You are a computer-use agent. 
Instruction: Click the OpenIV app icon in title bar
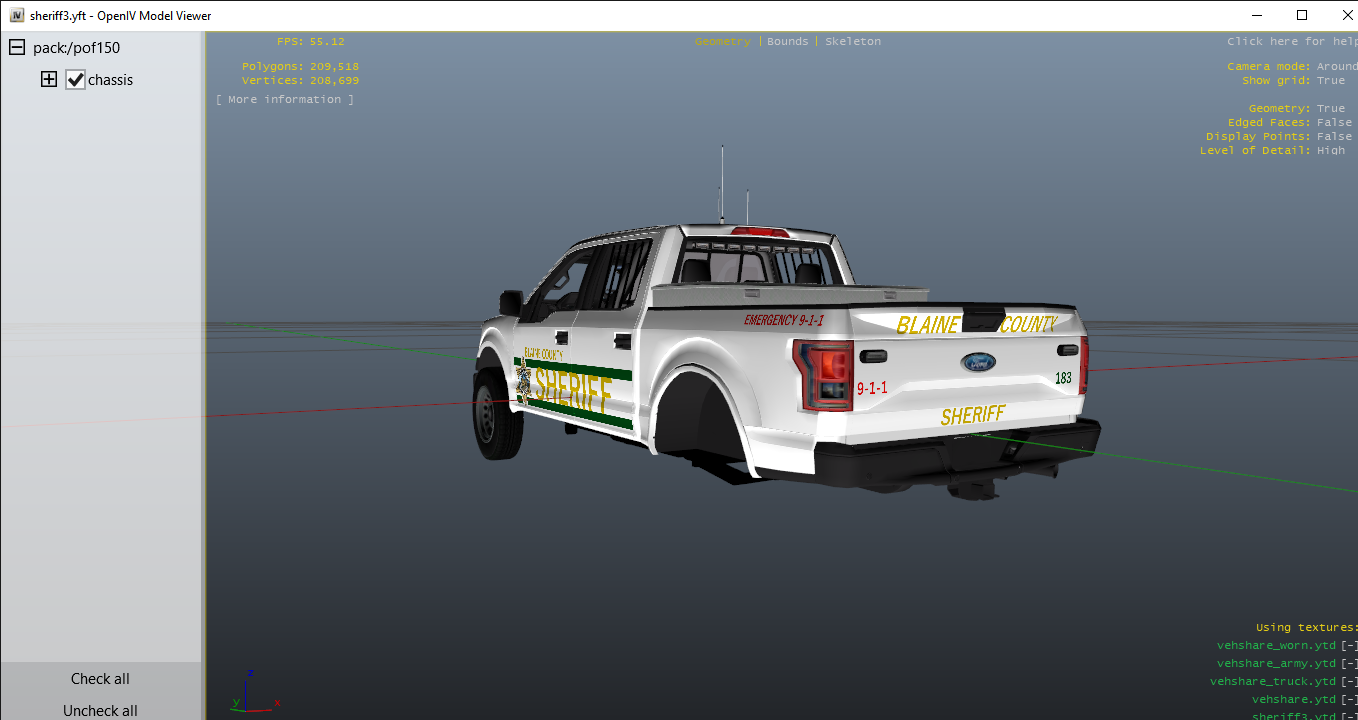[x=17, y=16]
